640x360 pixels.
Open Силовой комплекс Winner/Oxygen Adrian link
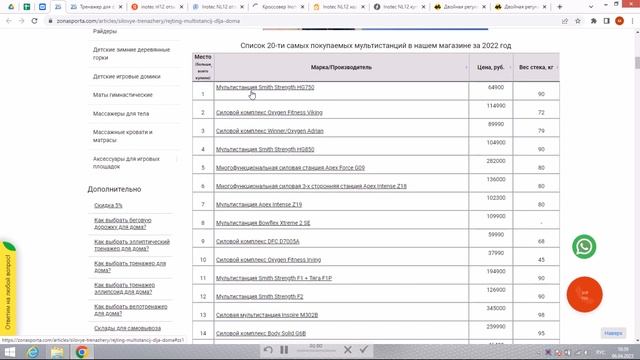point(269,131)
